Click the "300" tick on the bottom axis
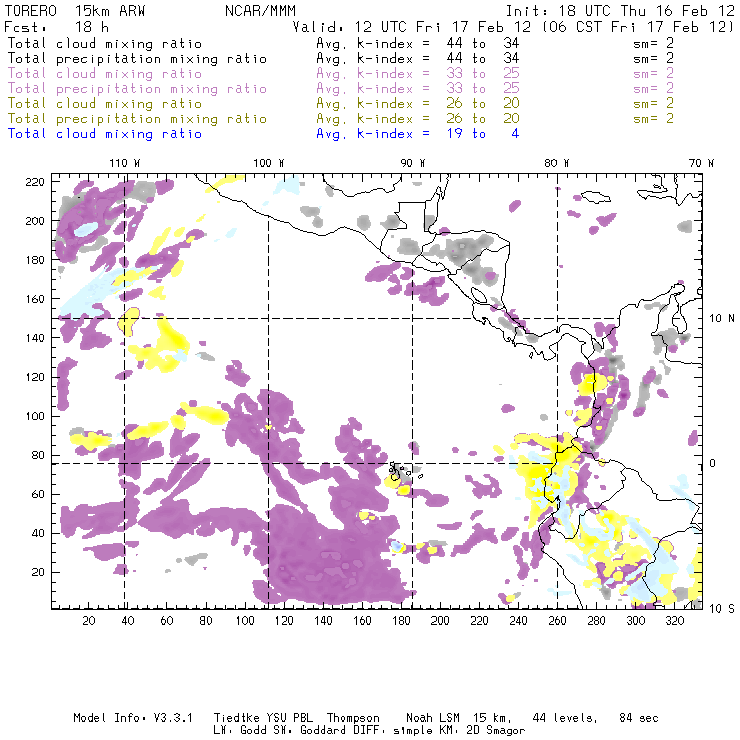Screen dimensions: 740x740 (x=636, y=621)
